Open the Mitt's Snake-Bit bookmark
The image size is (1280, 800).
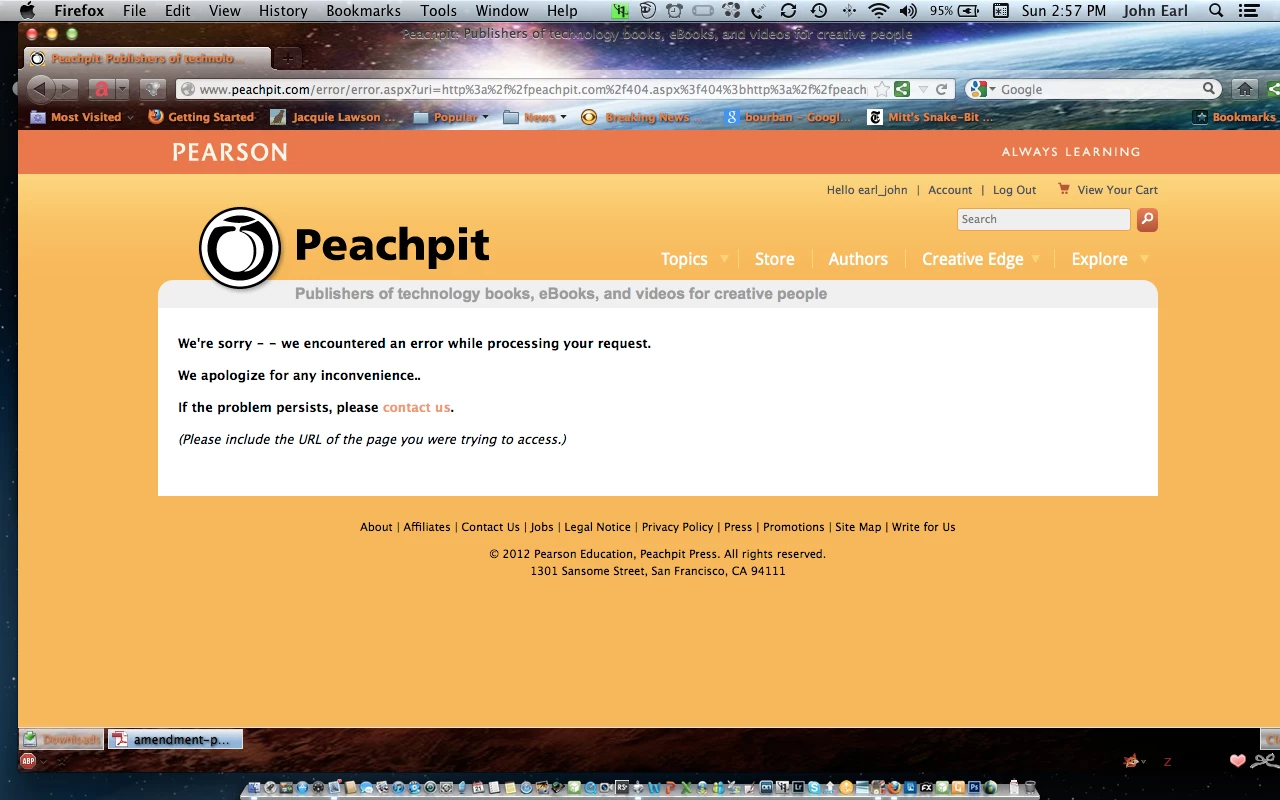(931, 117)
